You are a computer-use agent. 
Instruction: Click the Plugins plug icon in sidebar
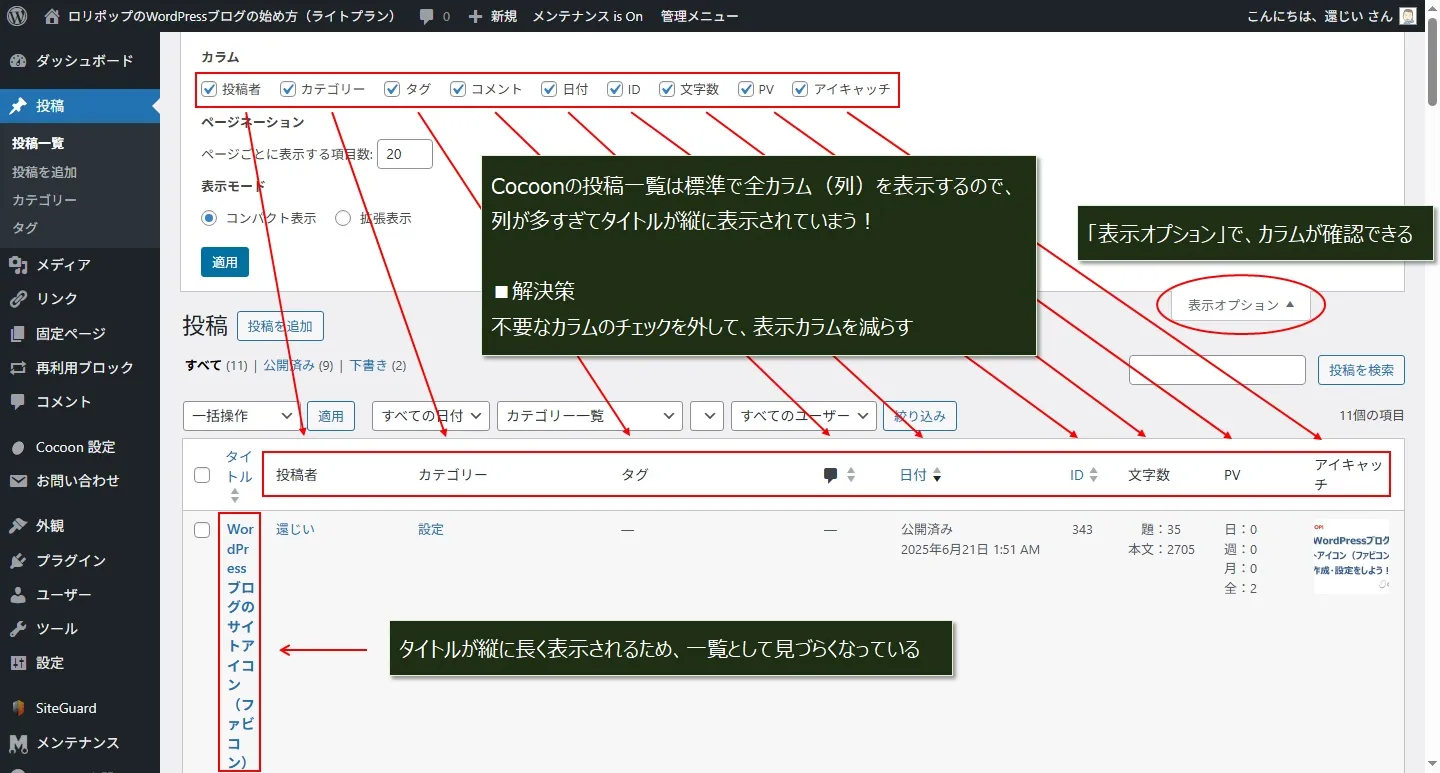(x=18, y=561)
